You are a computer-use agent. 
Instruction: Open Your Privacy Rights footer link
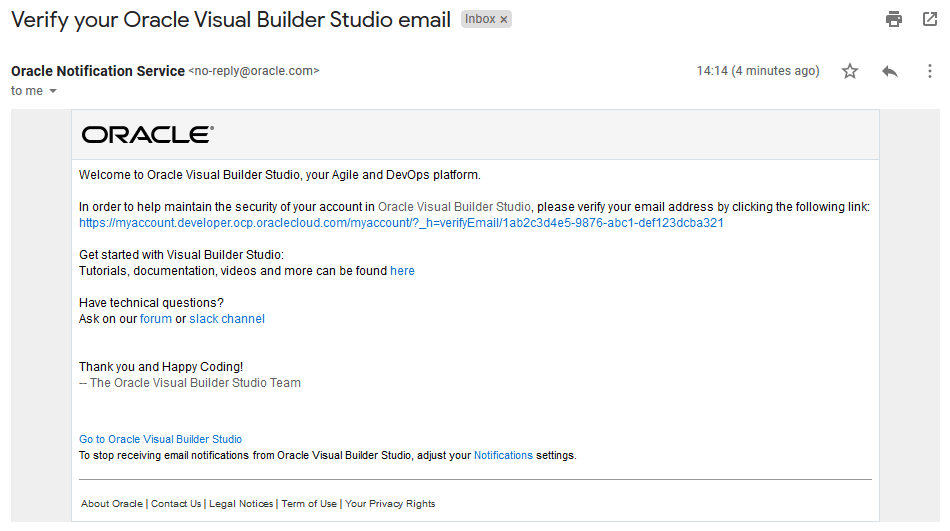click(390, 504)
